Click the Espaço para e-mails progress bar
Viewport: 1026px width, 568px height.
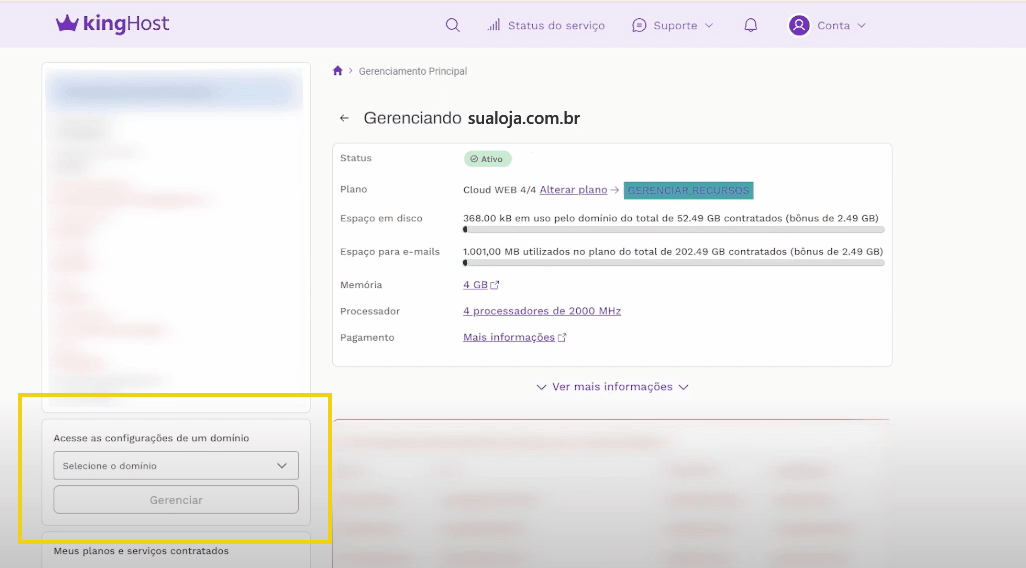673,263
